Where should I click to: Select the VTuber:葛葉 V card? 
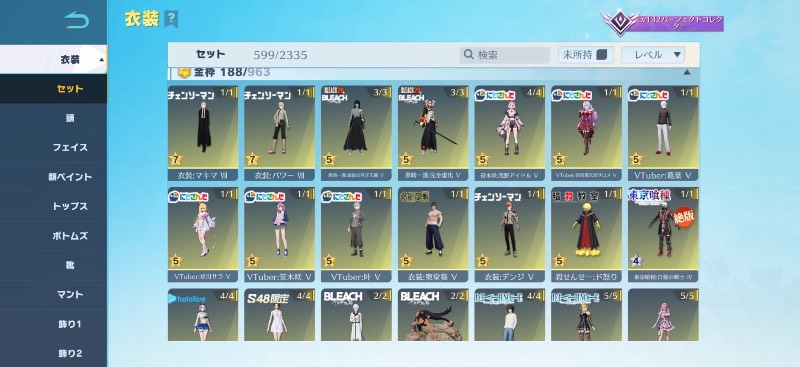663,133
